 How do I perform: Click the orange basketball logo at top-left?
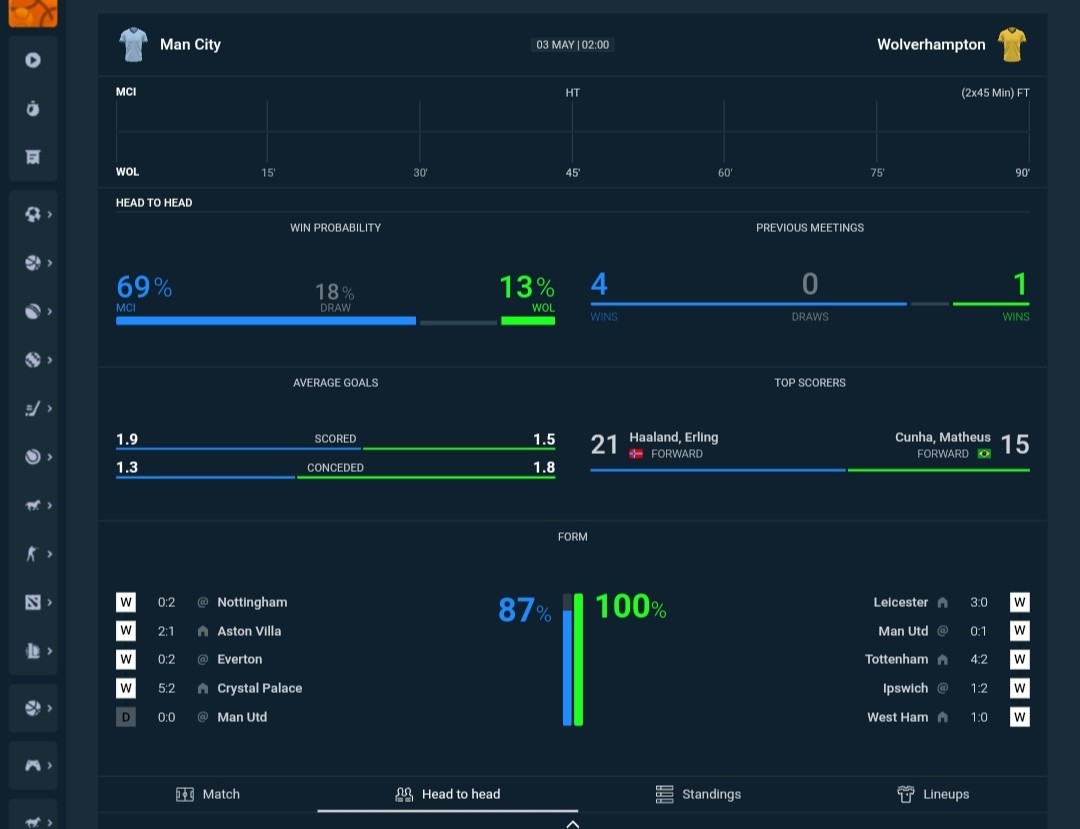(x=32, y=13)
